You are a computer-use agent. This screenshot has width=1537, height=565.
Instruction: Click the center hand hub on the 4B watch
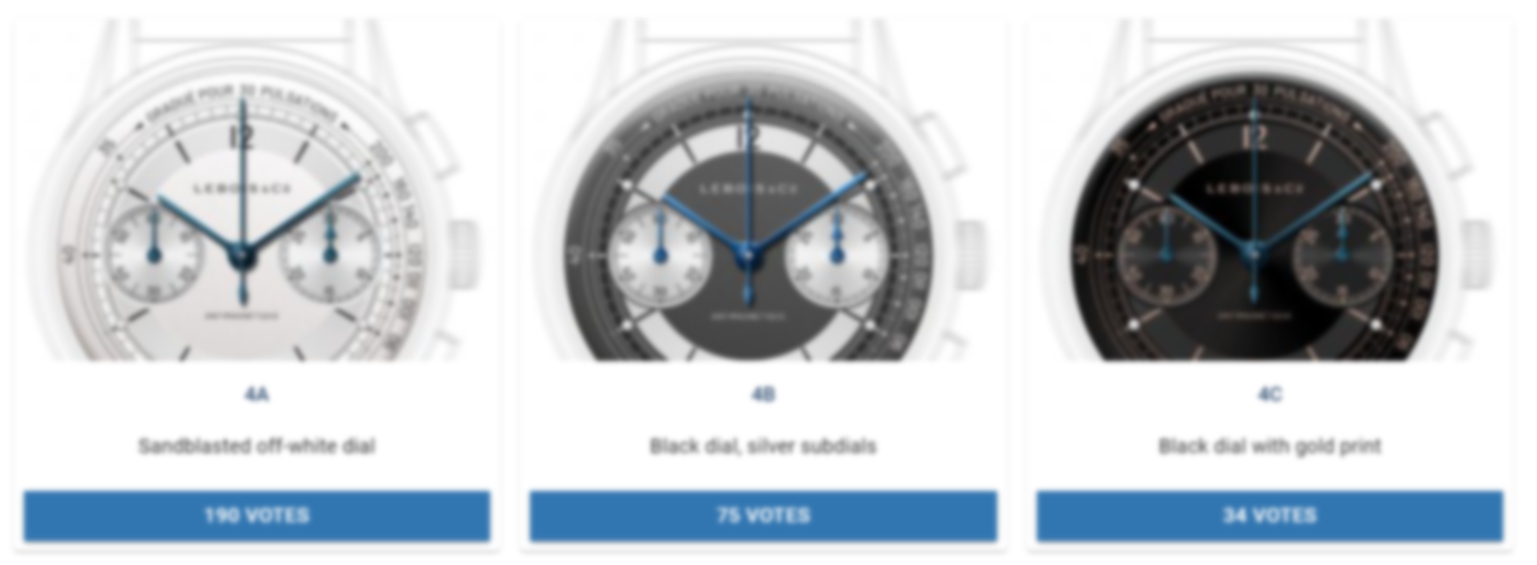click(747, 257)
